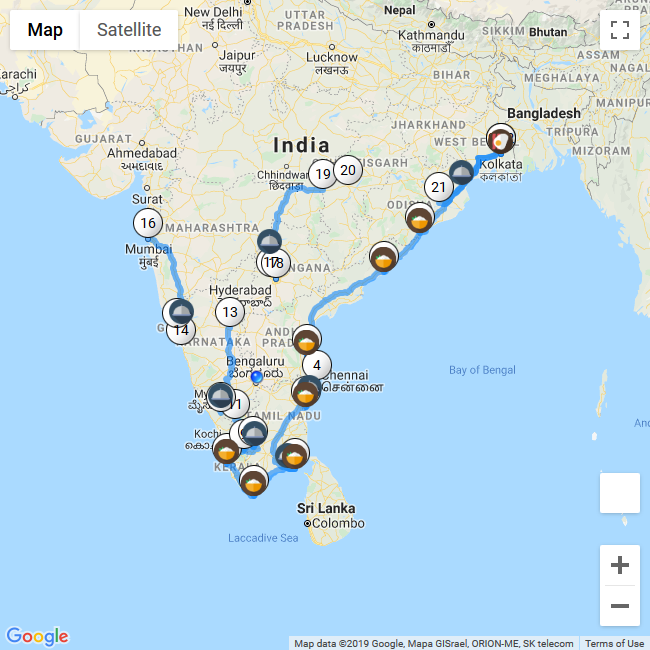Zoom out with the minus button
Viewport: 650px width, 650px height.
pos(620,606)
